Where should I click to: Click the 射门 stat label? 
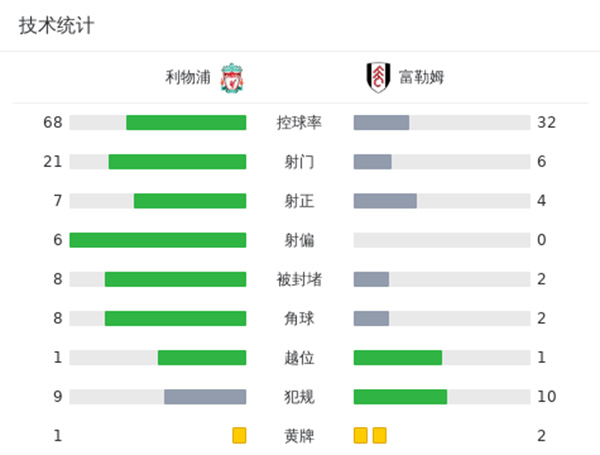point(299,162)
